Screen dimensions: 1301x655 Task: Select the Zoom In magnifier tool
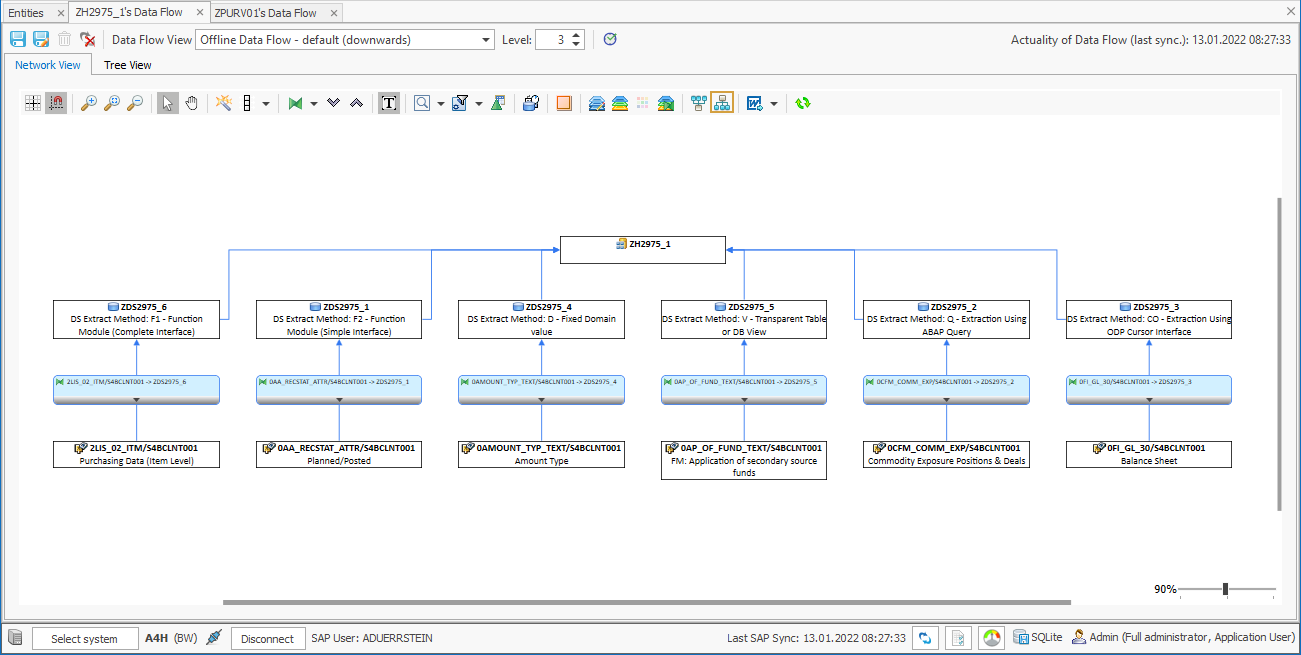coord(87,102)
